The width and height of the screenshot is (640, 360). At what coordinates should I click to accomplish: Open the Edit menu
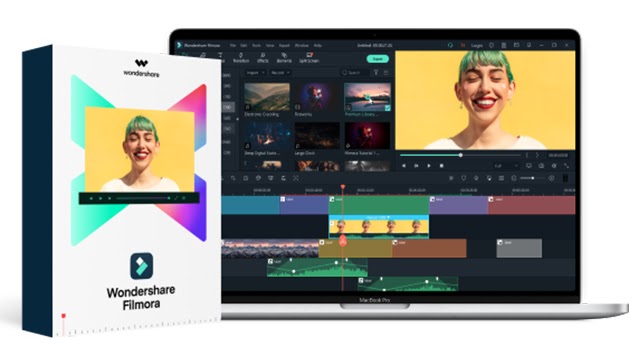244,45
